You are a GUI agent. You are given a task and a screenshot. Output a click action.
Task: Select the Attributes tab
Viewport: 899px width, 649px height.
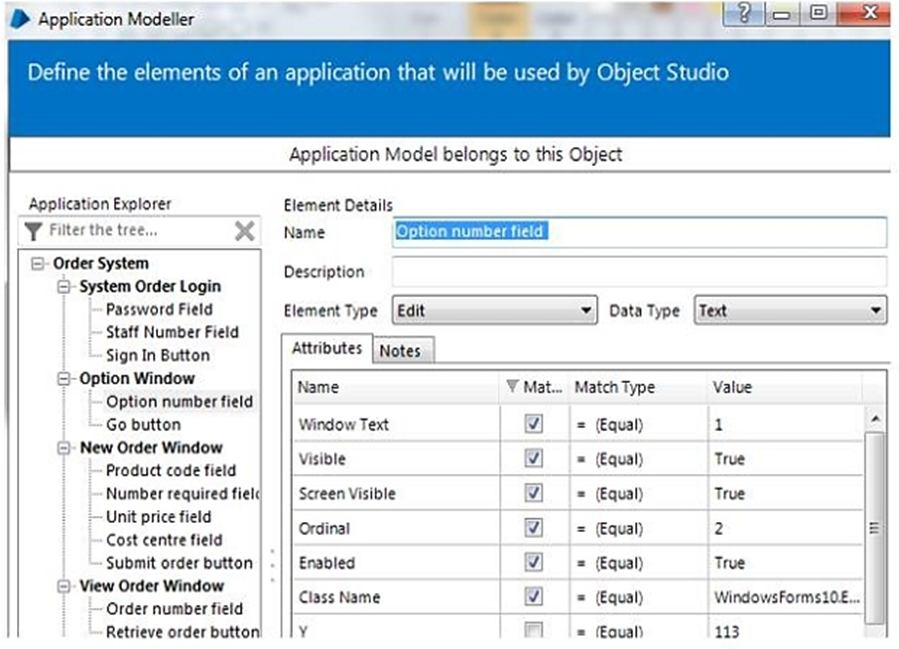coord(326,349)
